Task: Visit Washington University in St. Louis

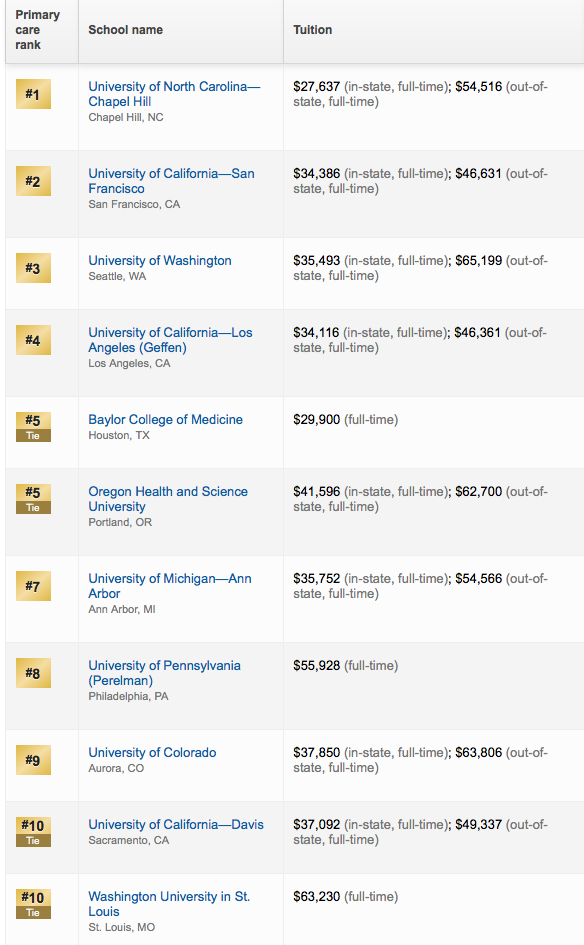Action: (169, 904)
